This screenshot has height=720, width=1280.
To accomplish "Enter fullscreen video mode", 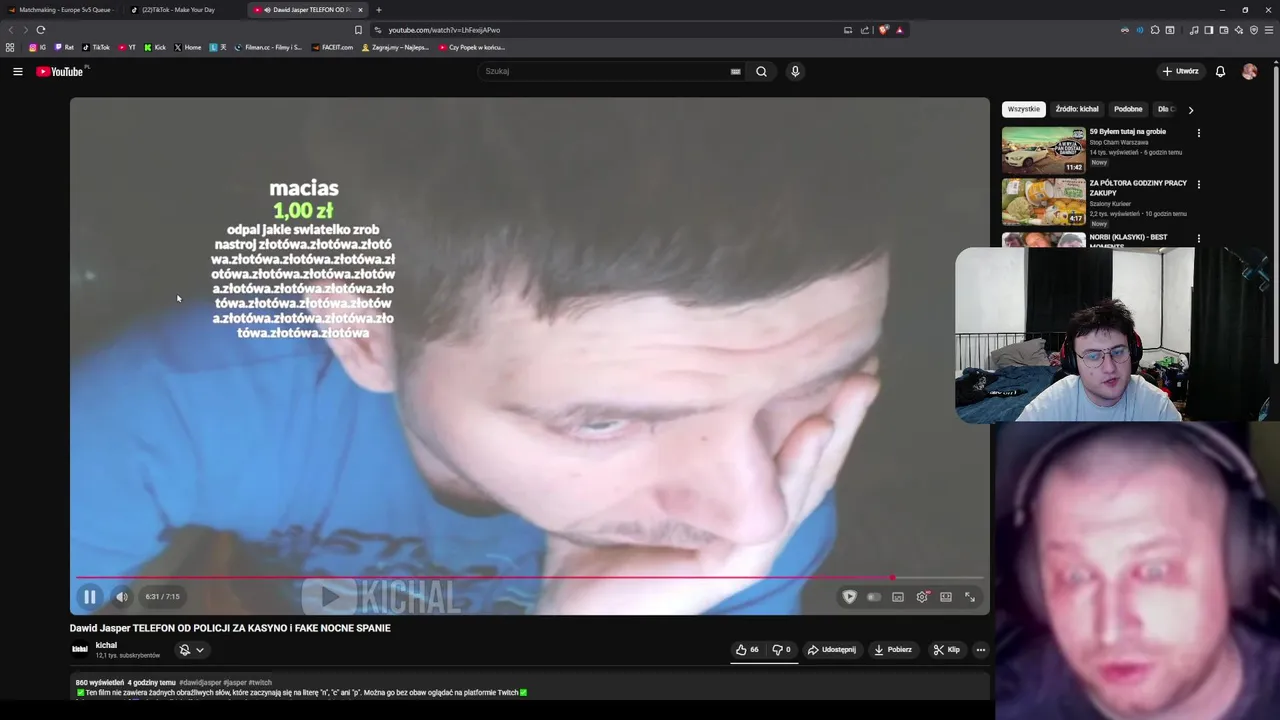I will [x=970, y=597].
